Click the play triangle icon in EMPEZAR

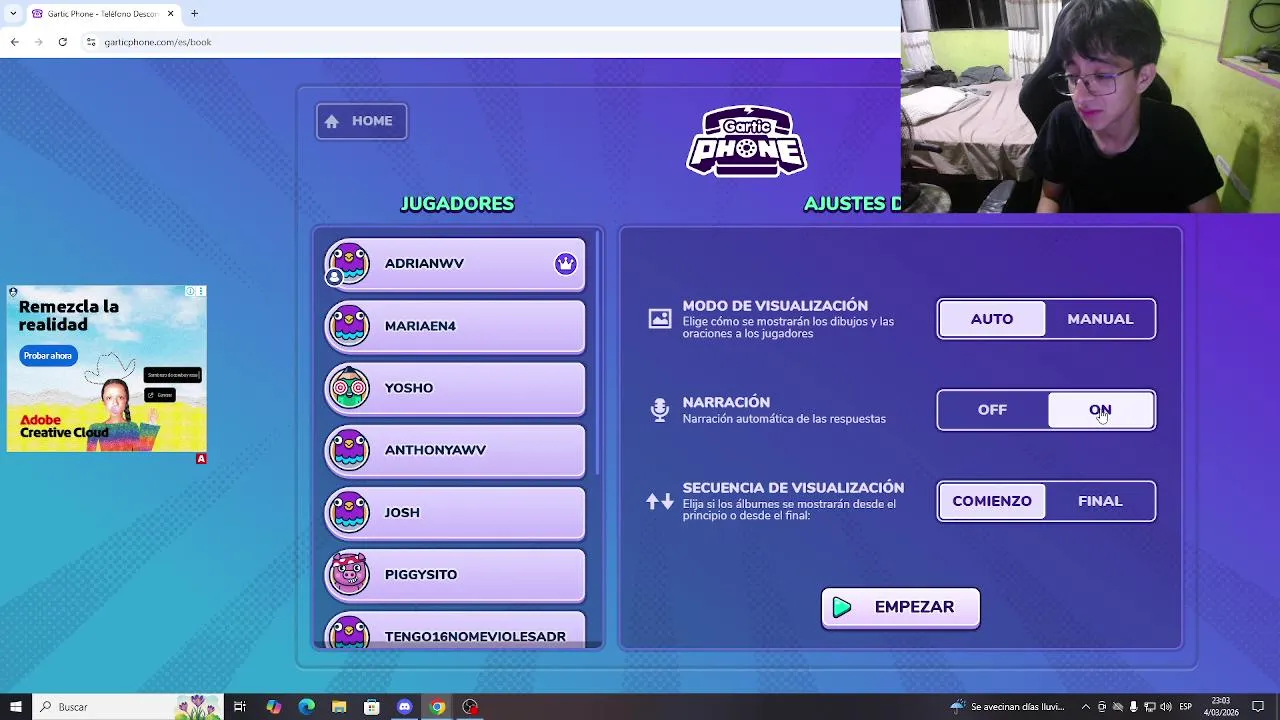842,607
